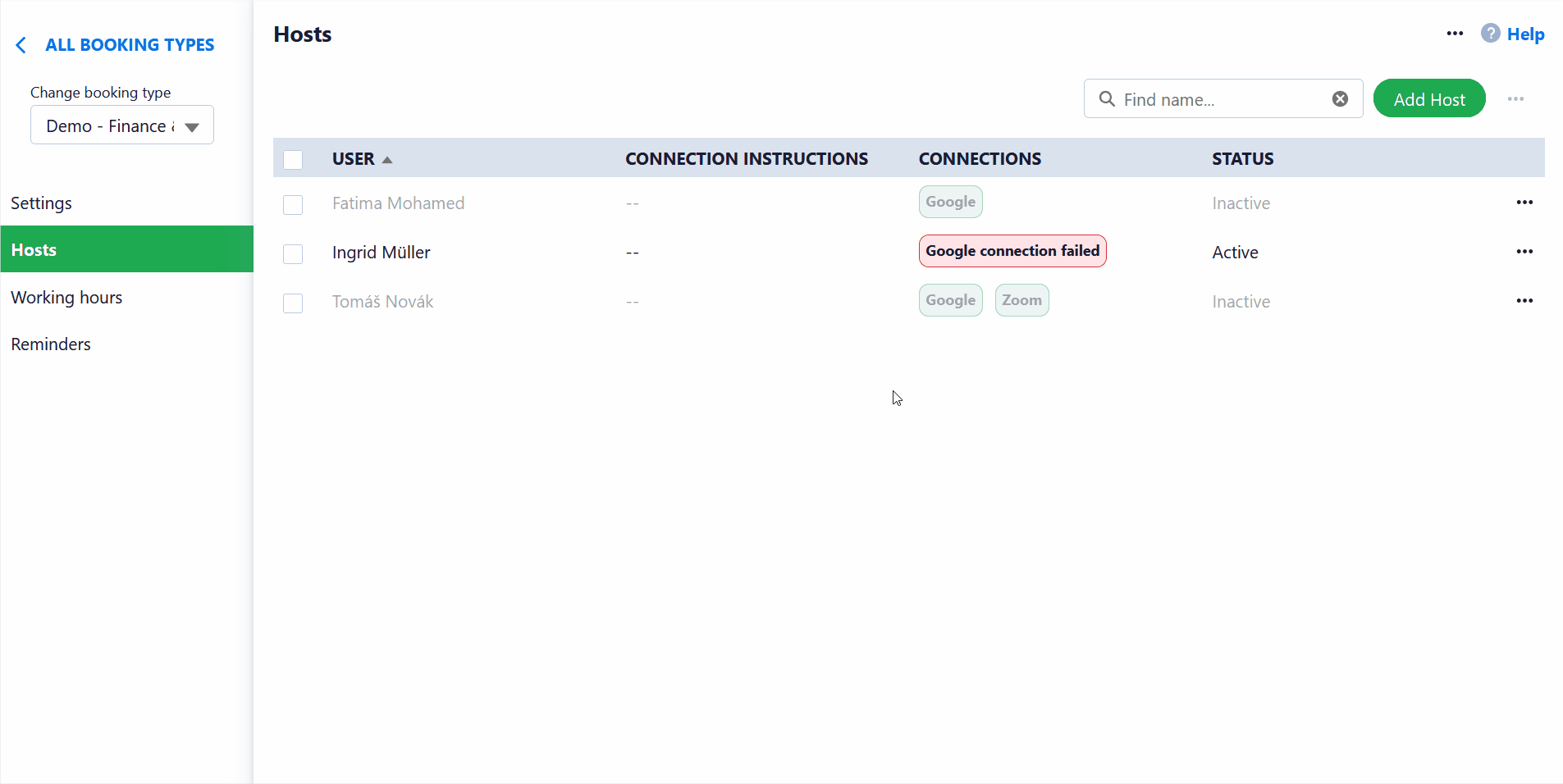Image resolution: width=1563 pixels, height=784 pixels.
Task: Check the Ingrid Müller row checkbox
Action: (x=293, y=253)
